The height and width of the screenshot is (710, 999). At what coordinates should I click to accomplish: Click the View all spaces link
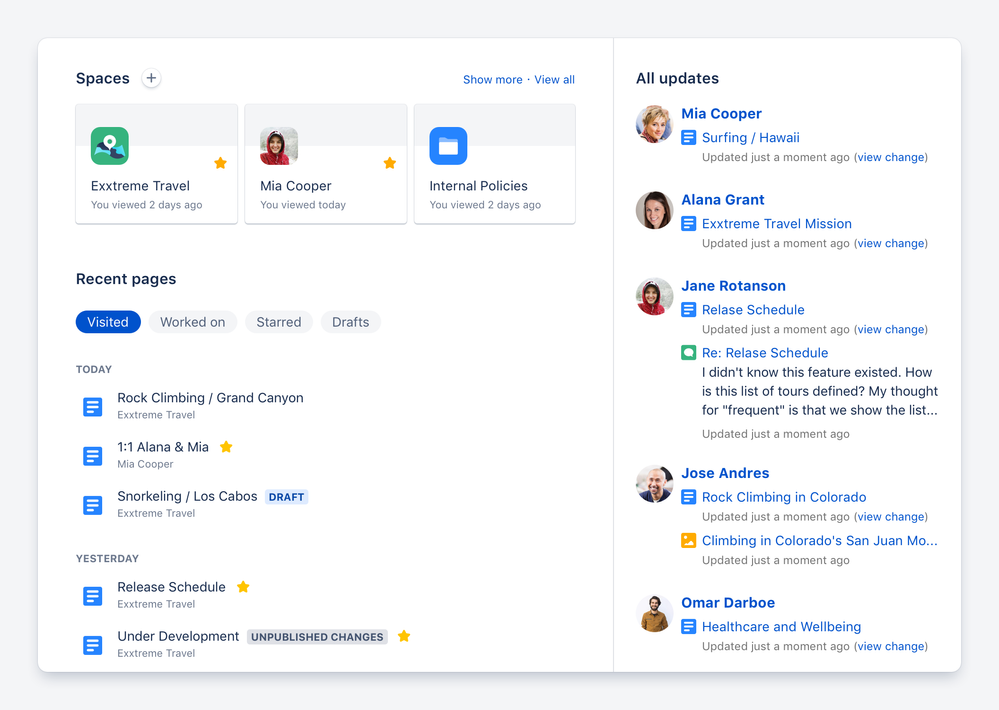[x=554, y=80]
